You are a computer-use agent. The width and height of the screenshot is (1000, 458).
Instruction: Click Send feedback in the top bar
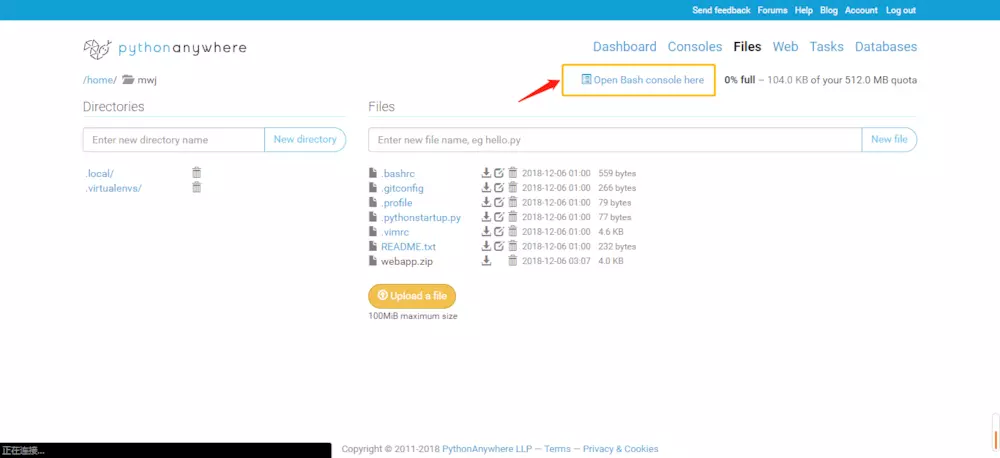[721, 10]
